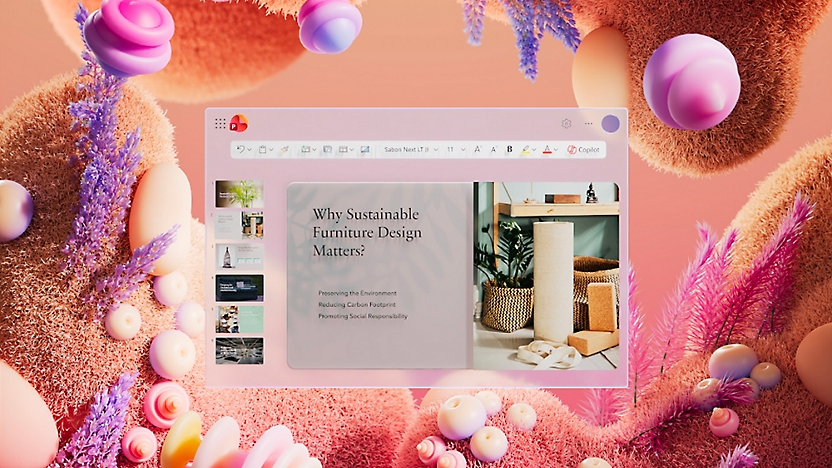Select the last slide thumbnail

coord(239,350)
